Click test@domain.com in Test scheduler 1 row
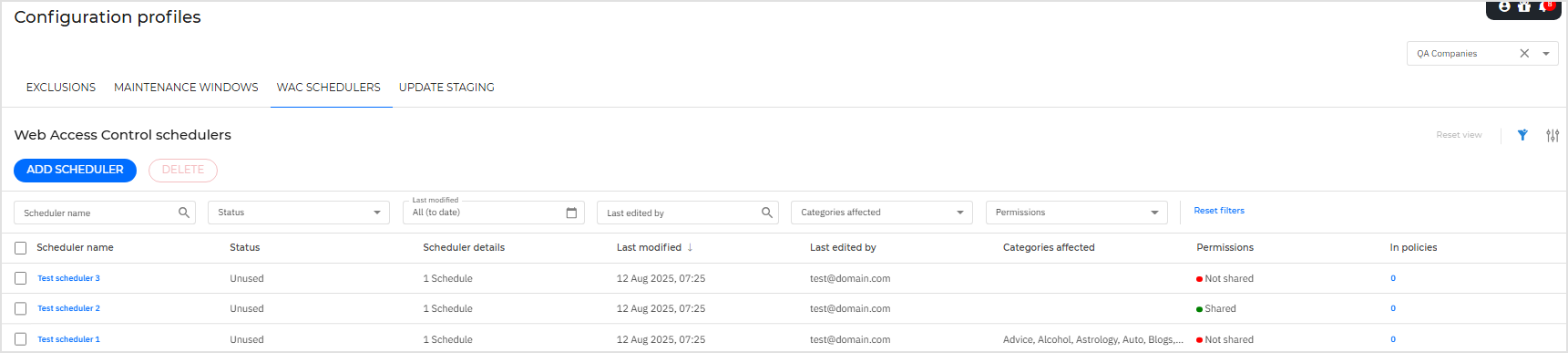1568x353 pixels. (x=850, y=339)
